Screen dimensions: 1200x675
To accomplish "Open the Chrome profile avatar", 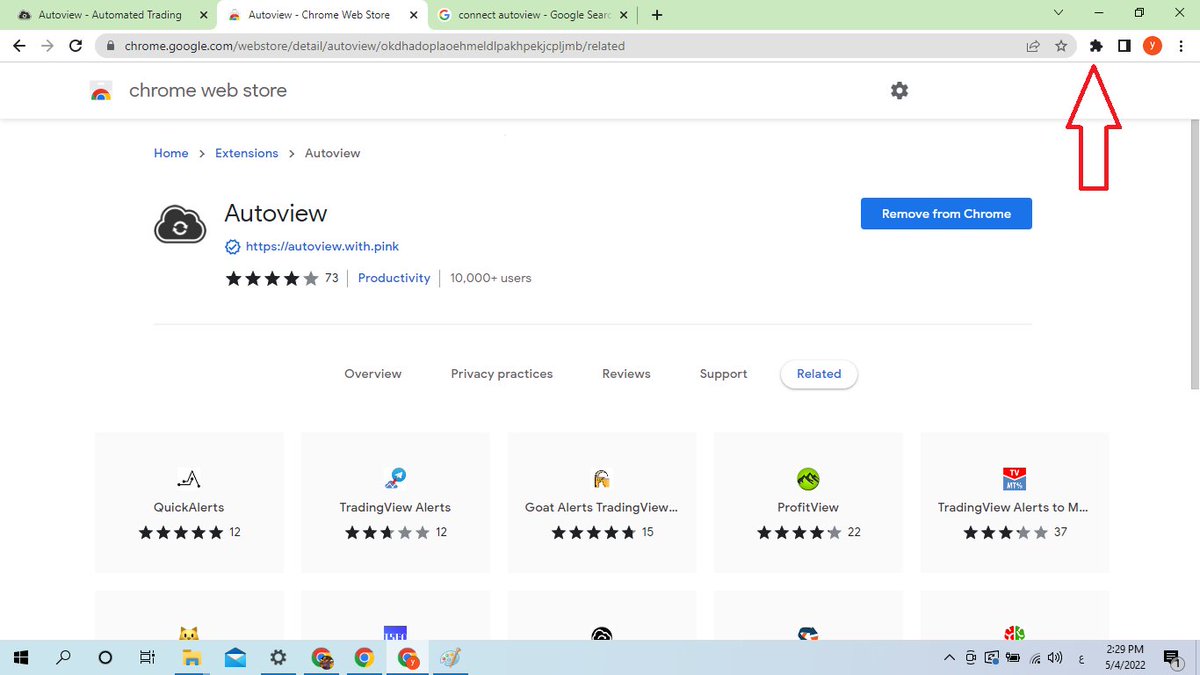I will (1152, 45).
